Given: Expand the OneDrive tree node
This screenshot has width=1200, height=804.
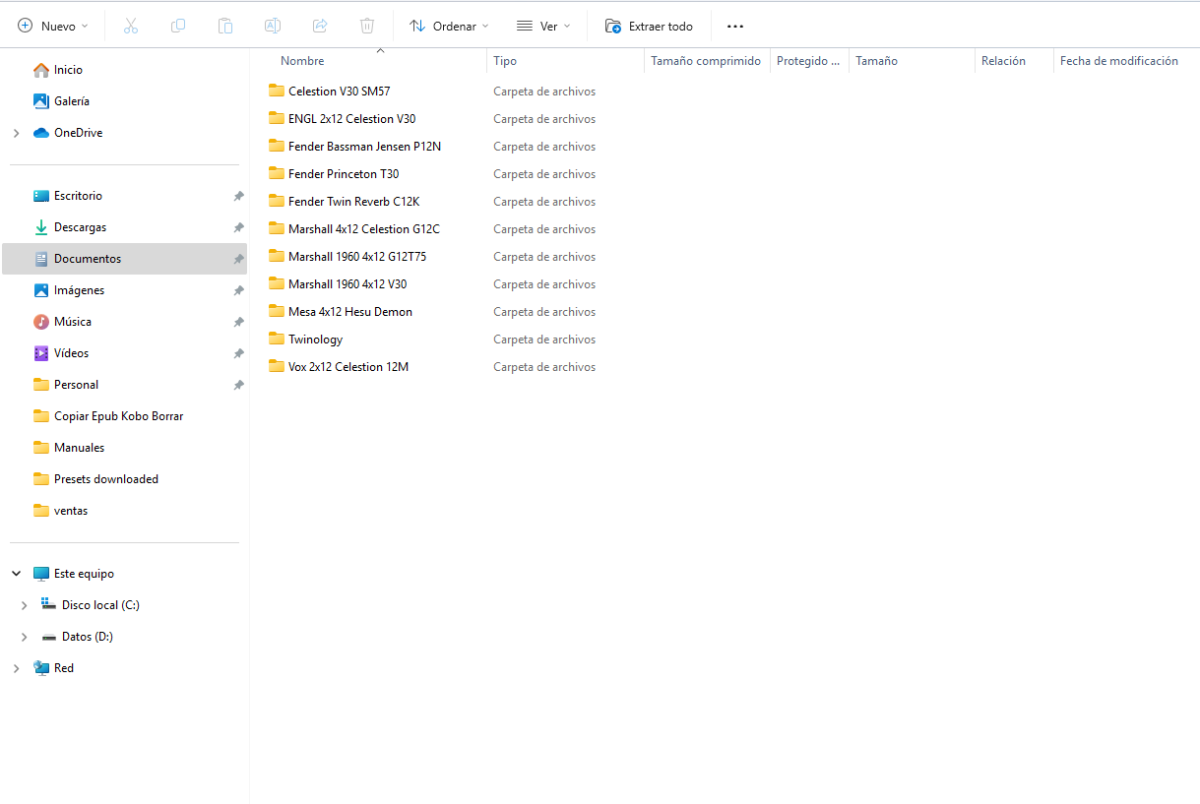Looking at the screenshot, I should click(x=16, y=133).
